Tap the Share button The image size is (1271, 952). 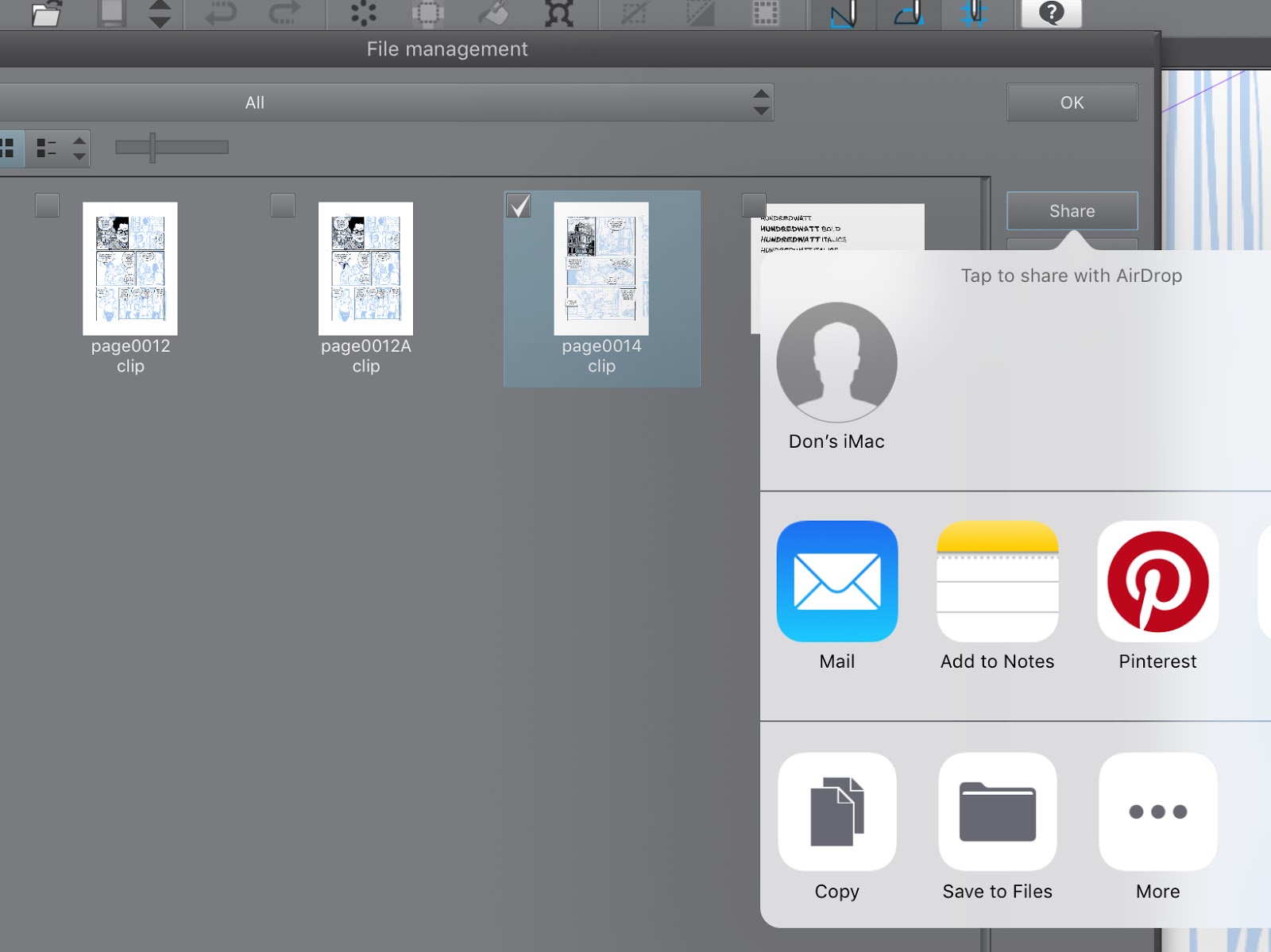point(1072,210)
